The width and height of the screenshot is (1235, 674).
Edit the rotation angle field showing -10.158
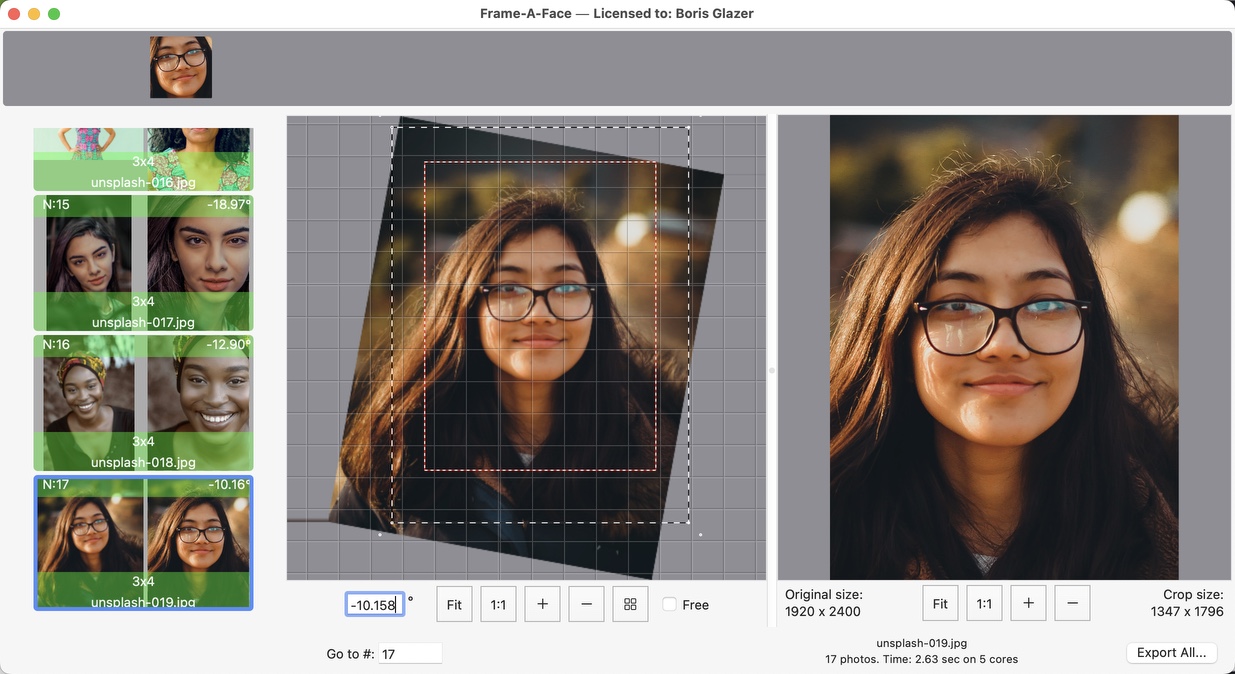pyautogui.click(x=374, y=604)
